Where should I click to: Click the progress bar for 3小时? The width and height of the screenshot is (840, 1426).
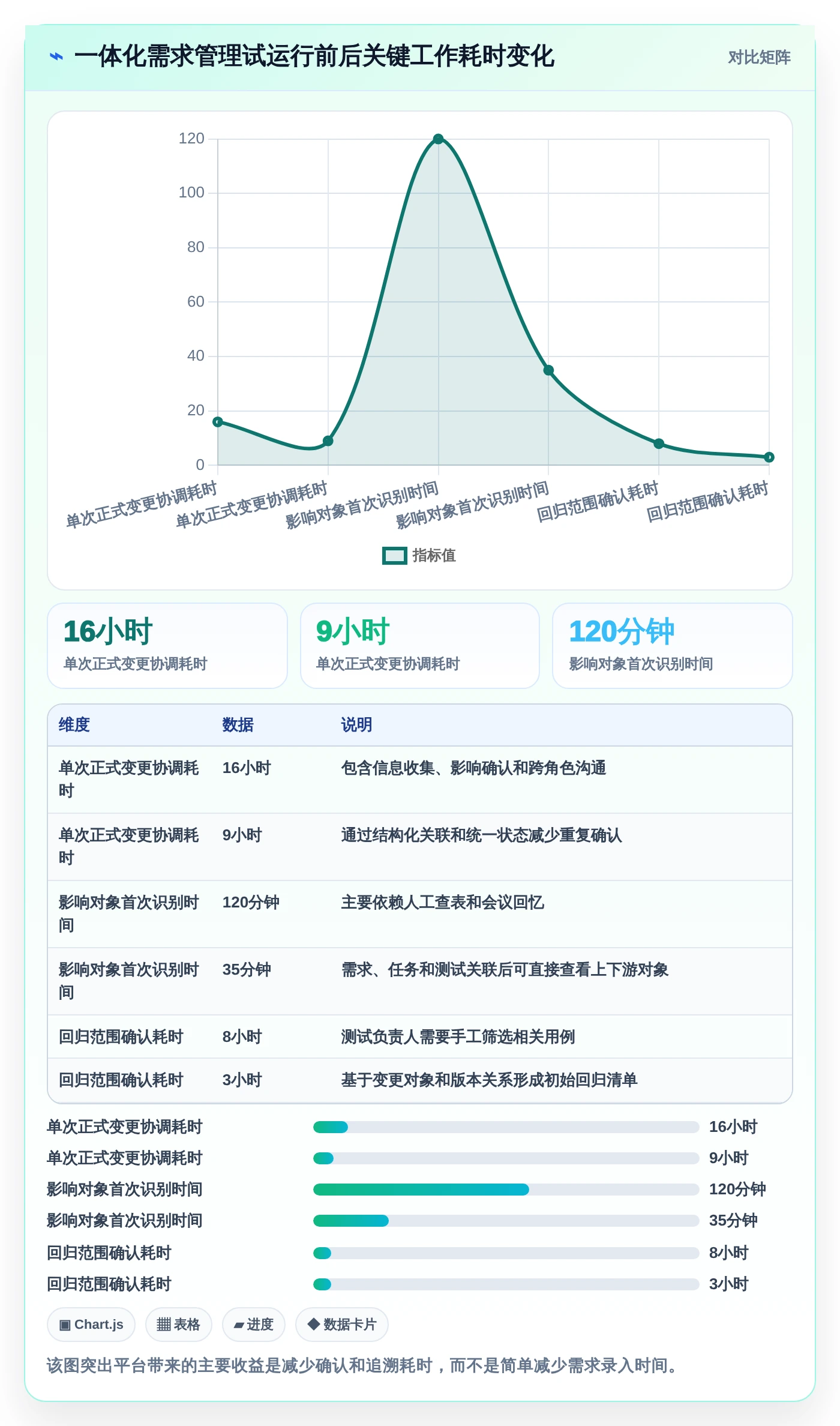pyautogui.click(x=506, y=1284)
